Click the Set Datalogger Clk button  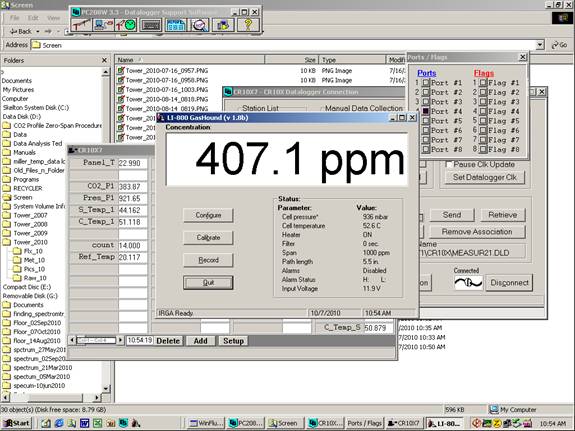(484, 177)
